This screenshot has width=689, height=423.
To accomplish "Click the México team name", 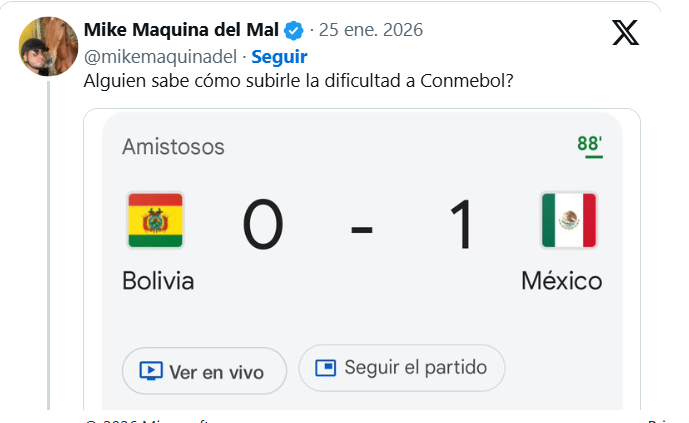I will point(562,281).
